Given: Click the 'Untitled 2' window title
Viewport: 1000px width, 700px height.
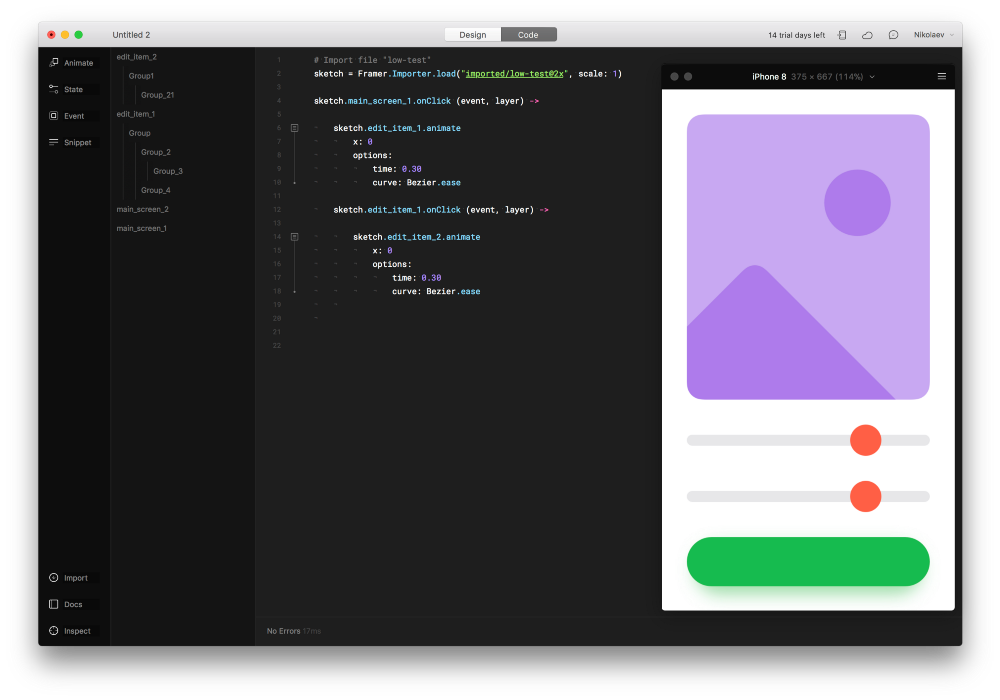Looking at the screenshot, I should point(131,35).
